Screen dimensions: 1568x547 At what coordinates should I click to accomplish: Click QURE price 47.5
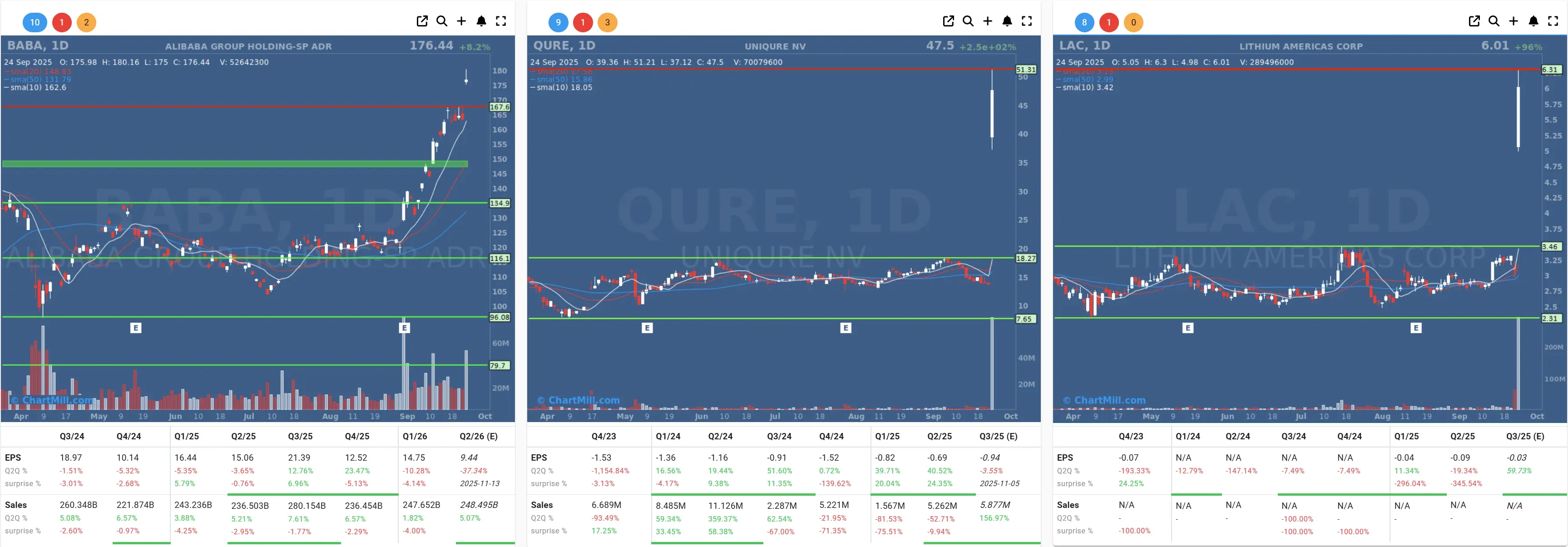[x=940, y=46]
